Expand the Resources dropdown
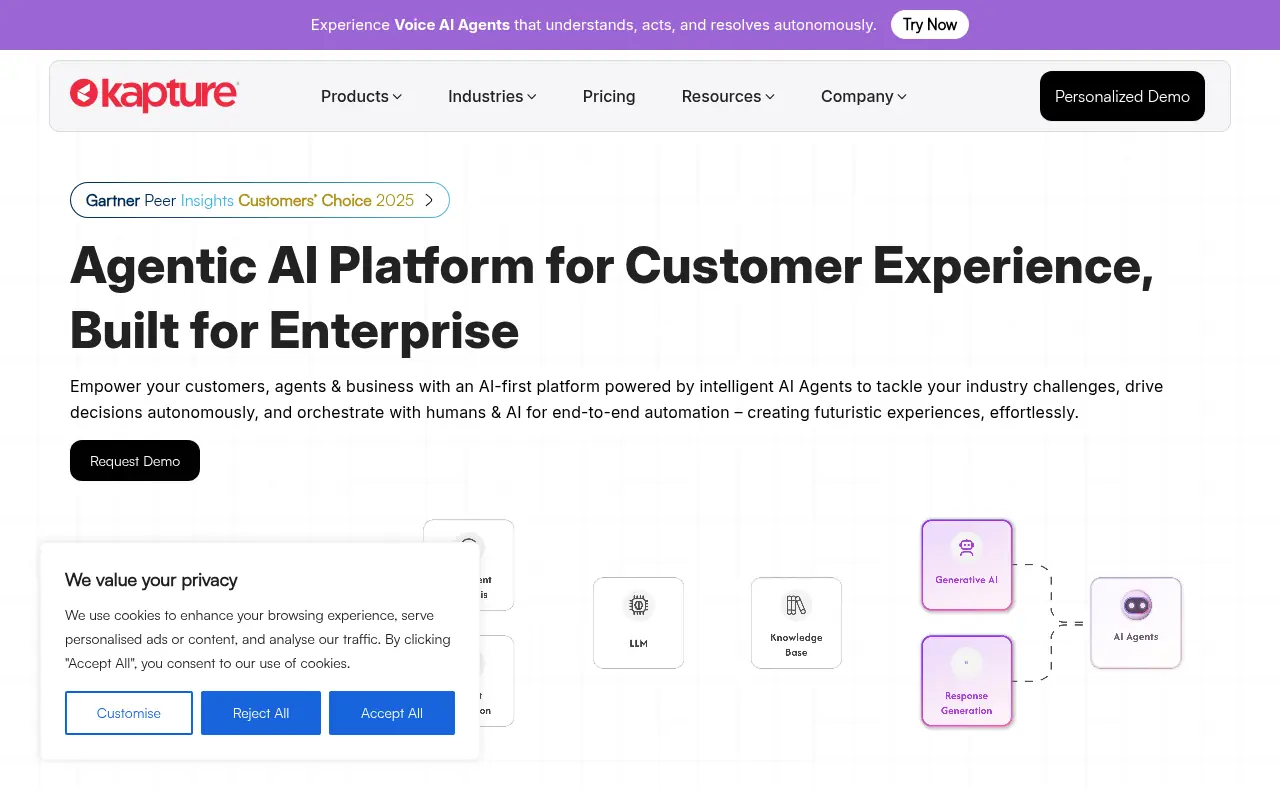 pos(728,96)
